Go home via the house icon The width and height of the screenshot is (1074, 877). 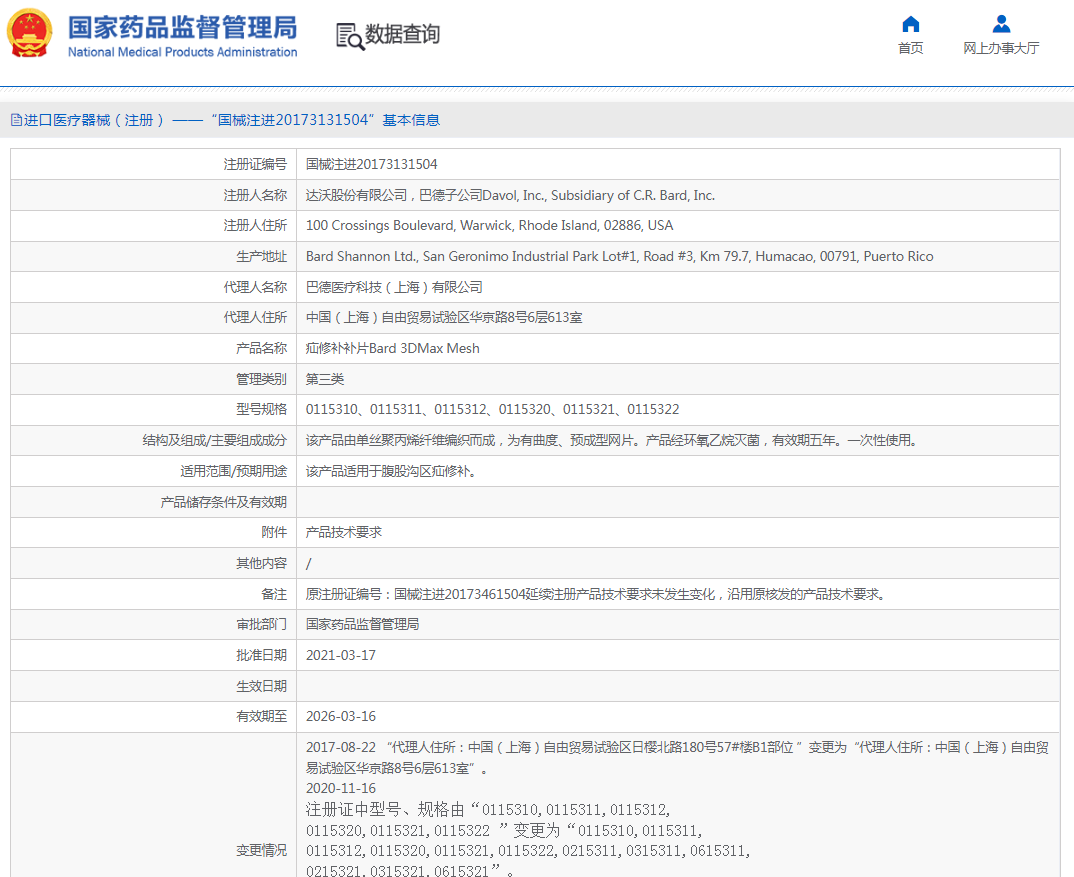(910, 25)
